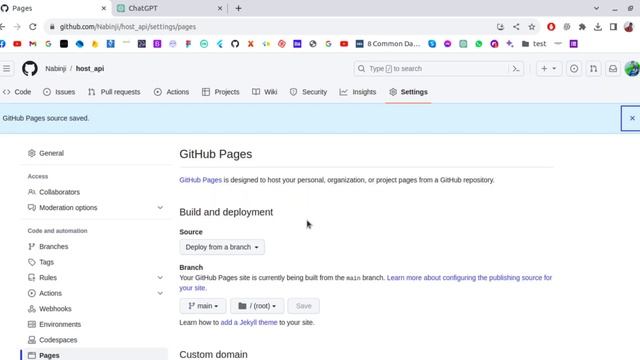Viewport: 640px width, 360px height.
Task: Expand the Rules section chevron
Action: pyautogui.click(x=160, y=278)
